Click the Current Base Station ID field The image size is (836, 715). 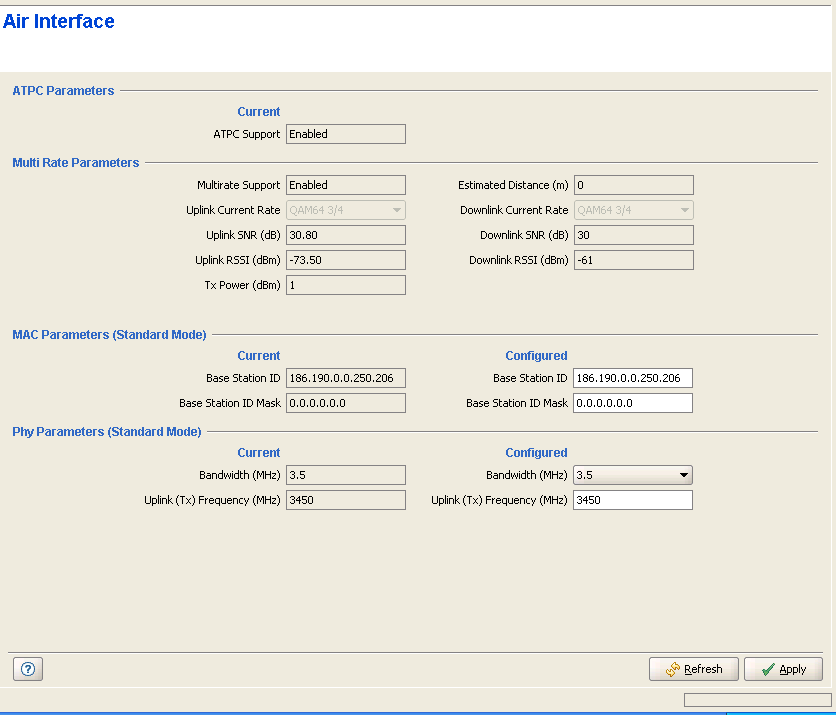pos(345,378)
